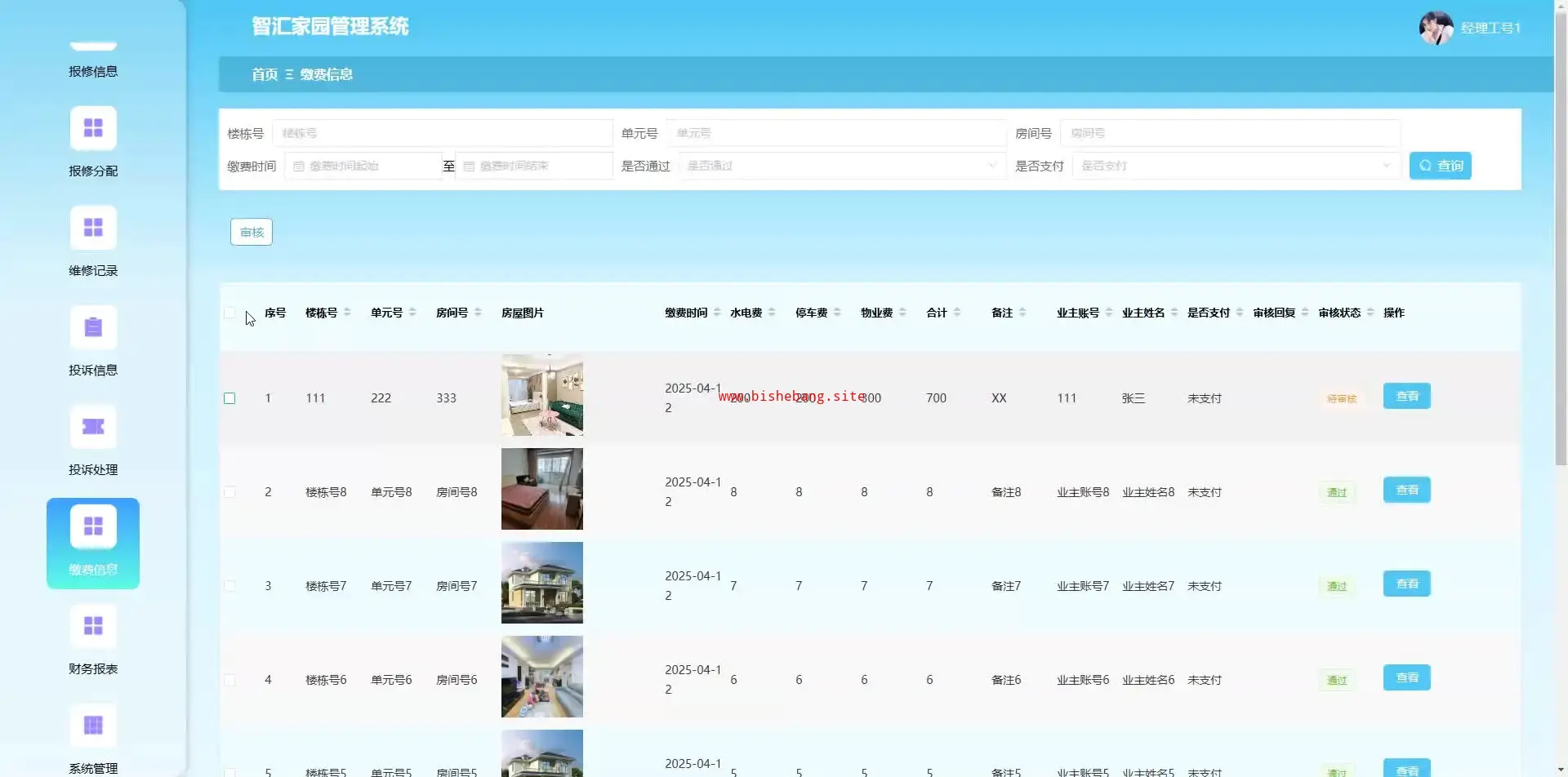Check the checkbox for row 1

[229, 398]
